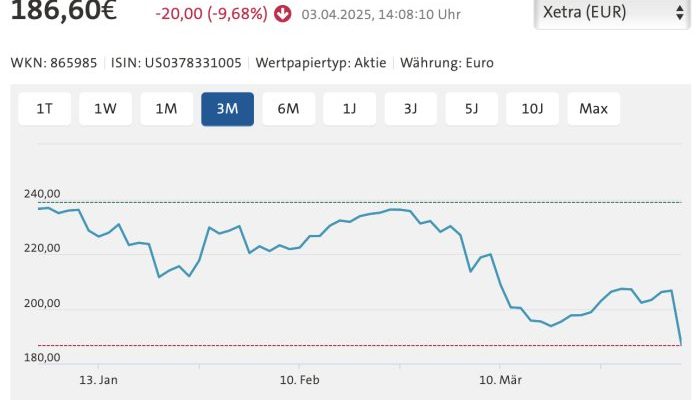The image size is (700, 400).
Task: Select the 1J yearly range
Action: 349,109
